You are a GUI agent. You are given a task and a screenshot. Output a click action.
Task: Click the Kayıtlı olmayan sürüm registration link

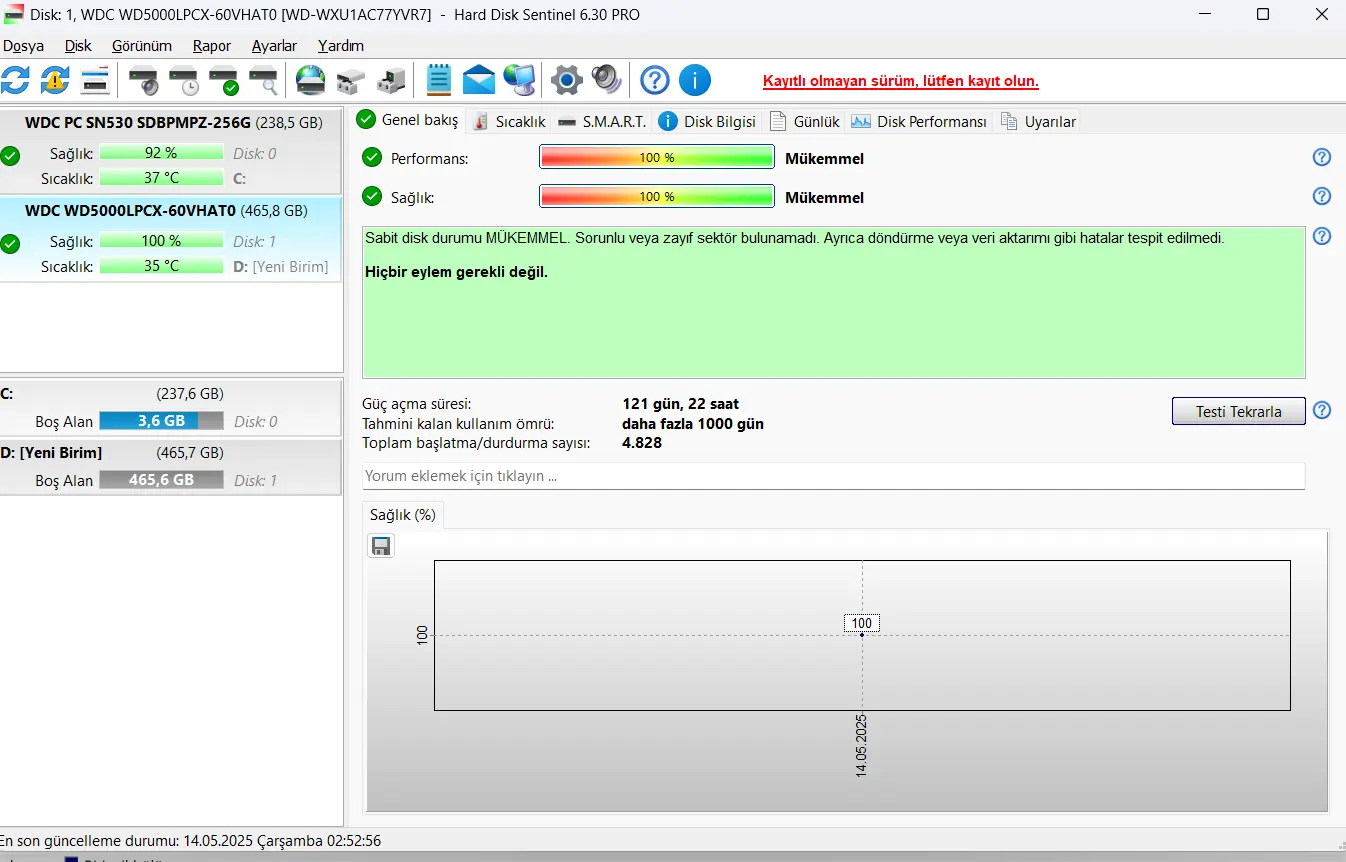pos(901,82)
